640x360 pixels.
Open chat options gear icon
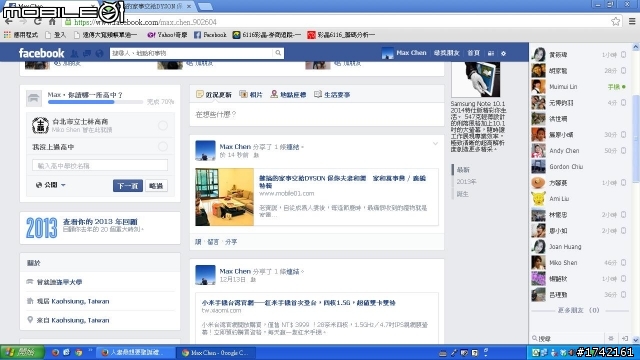(611, 338)
